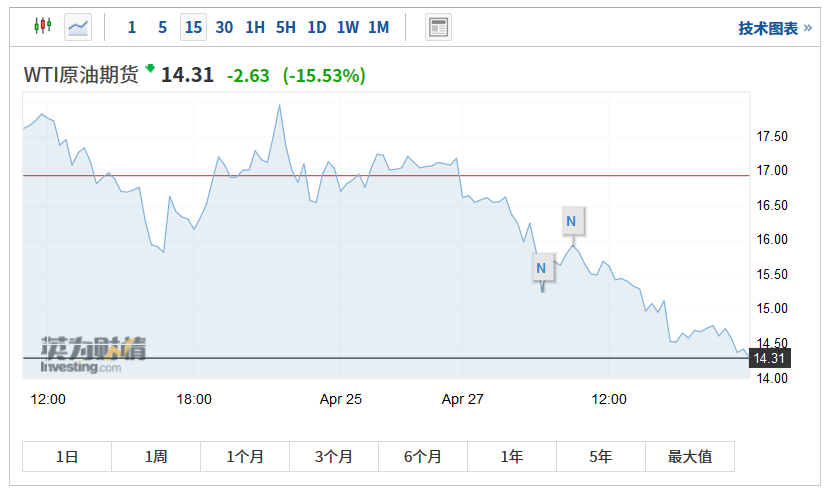Set the interval to 1W

(347, 27)
